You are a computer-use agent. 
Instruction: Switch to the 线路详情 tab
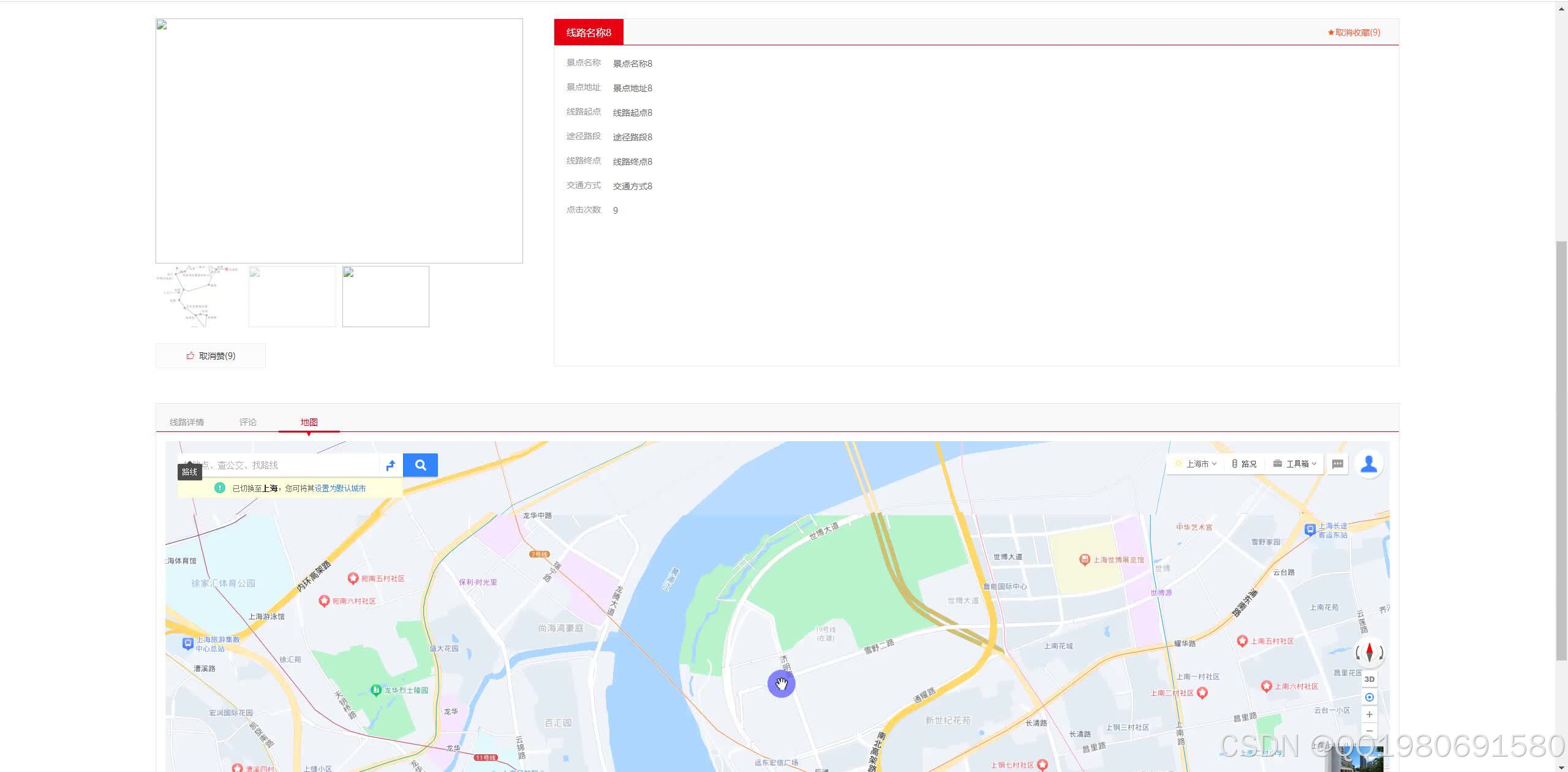187,422
